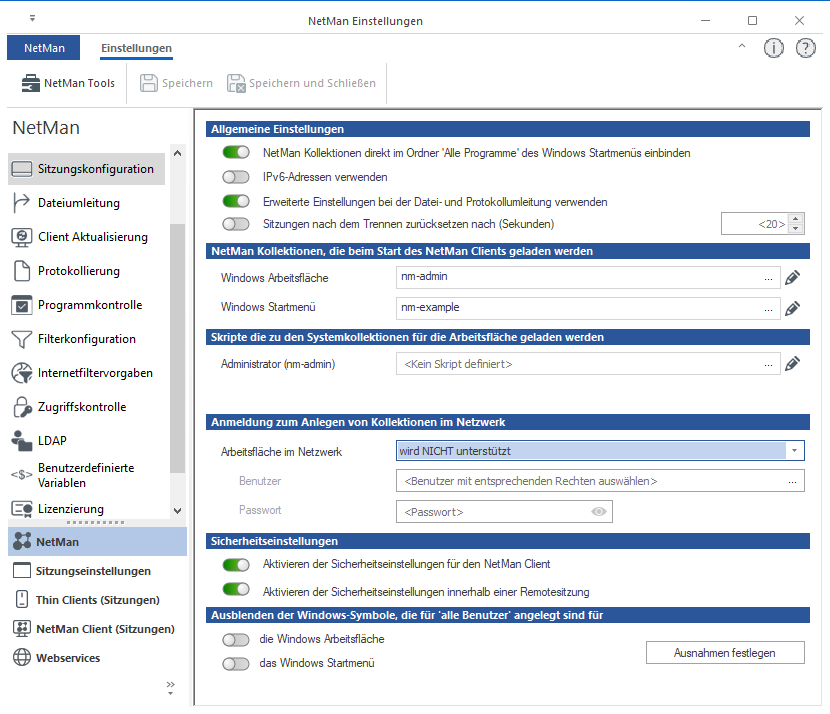Image resolution: width=830 pixels, height=714 pixels.
Task: Open the info dialog in the title bar
Action: (x=773, y=47)
